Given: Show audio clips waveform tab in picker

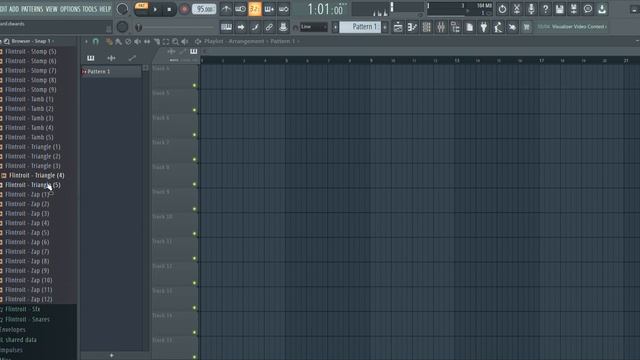Looking at the screenshot, I should [111, 58].
